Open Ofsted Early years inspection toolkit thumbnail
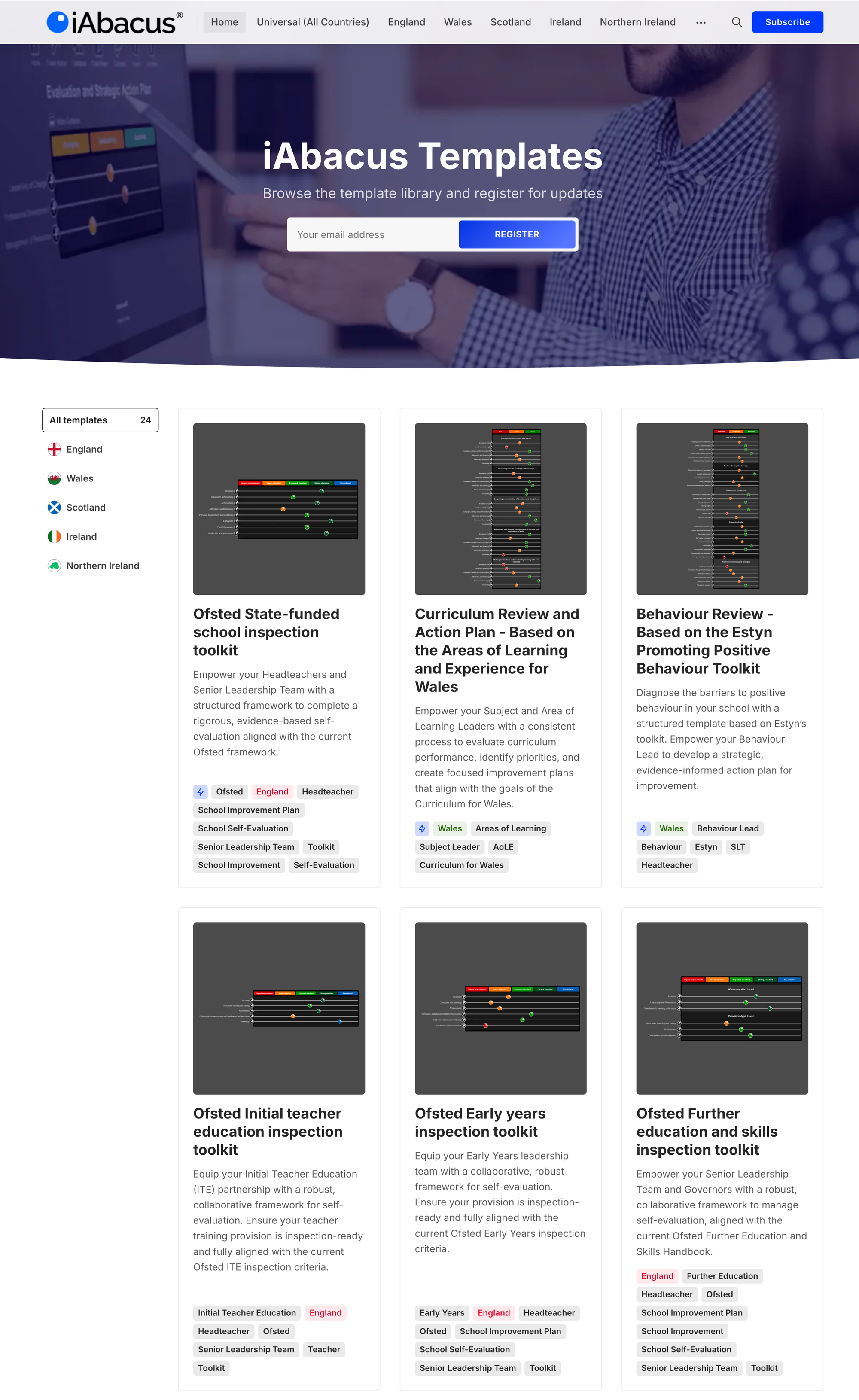Image resolution: width=859 pixels, height=1400 pixels. (500, 1008)
